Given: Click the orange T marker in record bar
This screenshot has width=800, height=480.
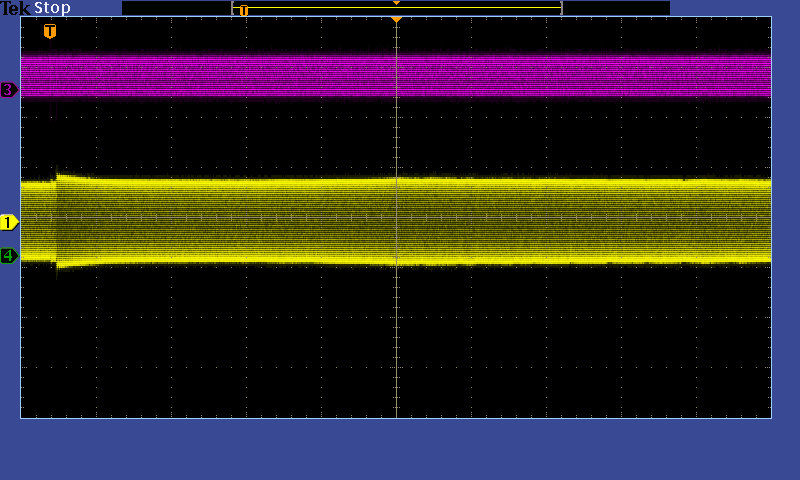Looking at the screenshot, I should (243, 10).
